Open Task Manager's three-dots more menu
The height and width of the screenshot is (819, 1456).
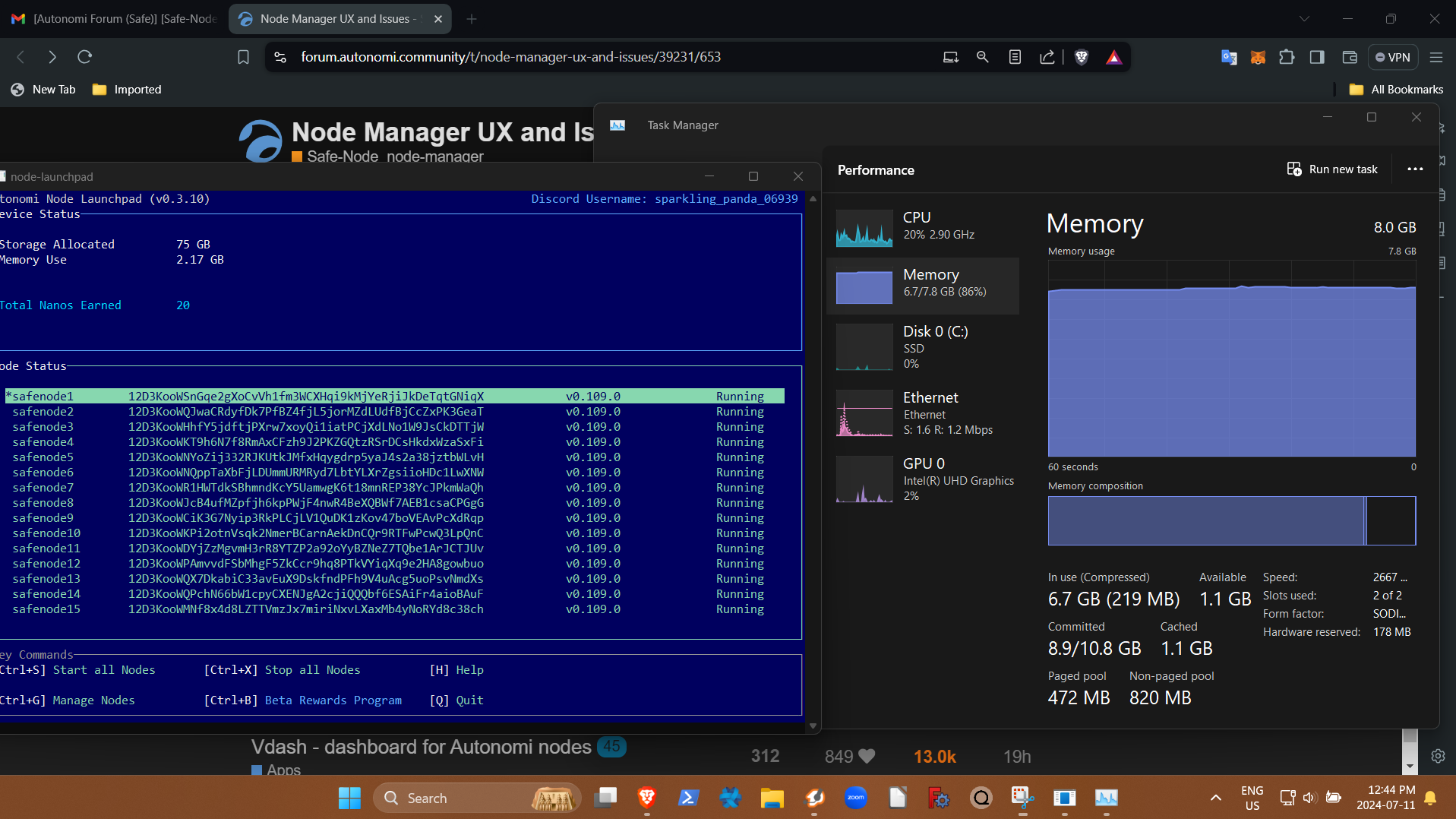coord(1415,169)
